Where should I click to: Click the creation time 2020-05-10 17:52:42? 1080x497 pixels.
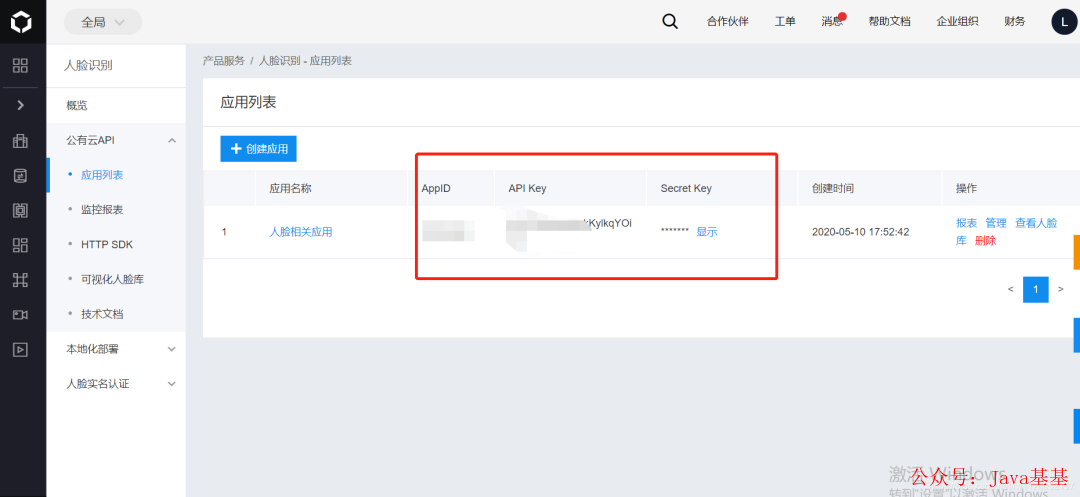[x=860, y=232]
